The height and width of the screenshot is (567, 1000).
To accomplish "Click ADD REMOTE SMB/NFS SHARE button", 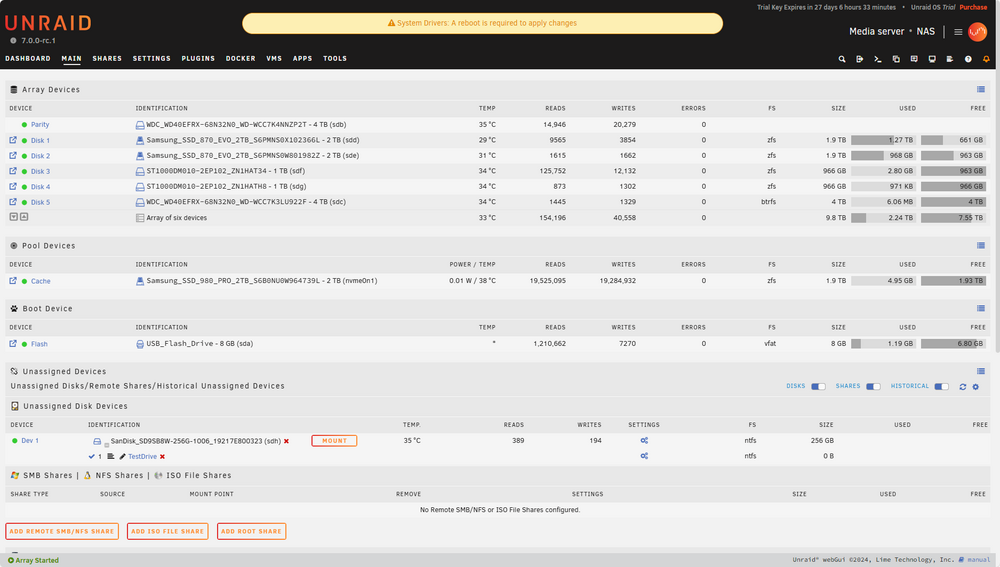I will click(62, 531).
